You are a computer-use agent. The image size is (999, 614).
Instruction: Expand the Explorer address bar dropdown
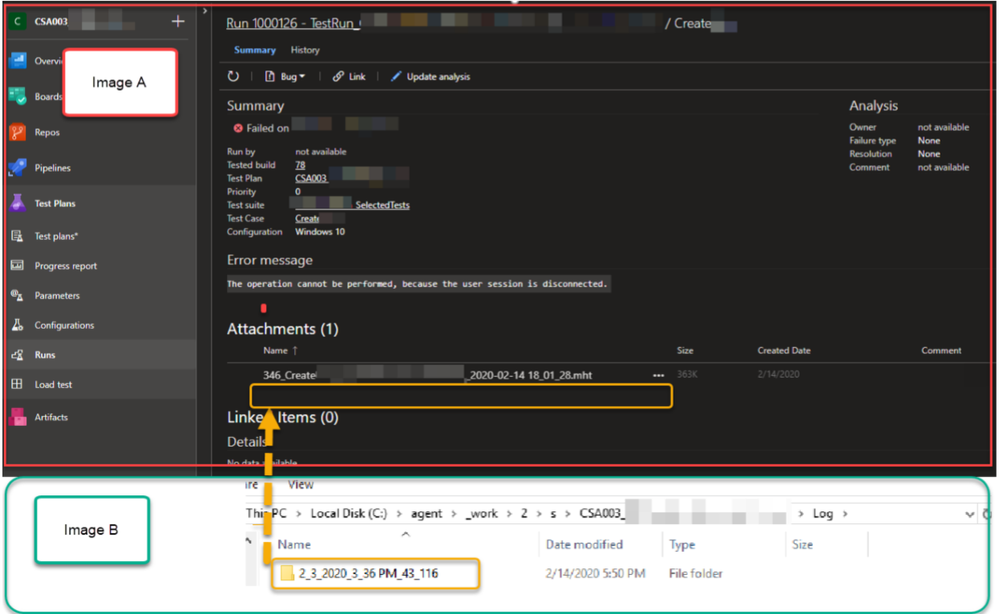[969, 514]
